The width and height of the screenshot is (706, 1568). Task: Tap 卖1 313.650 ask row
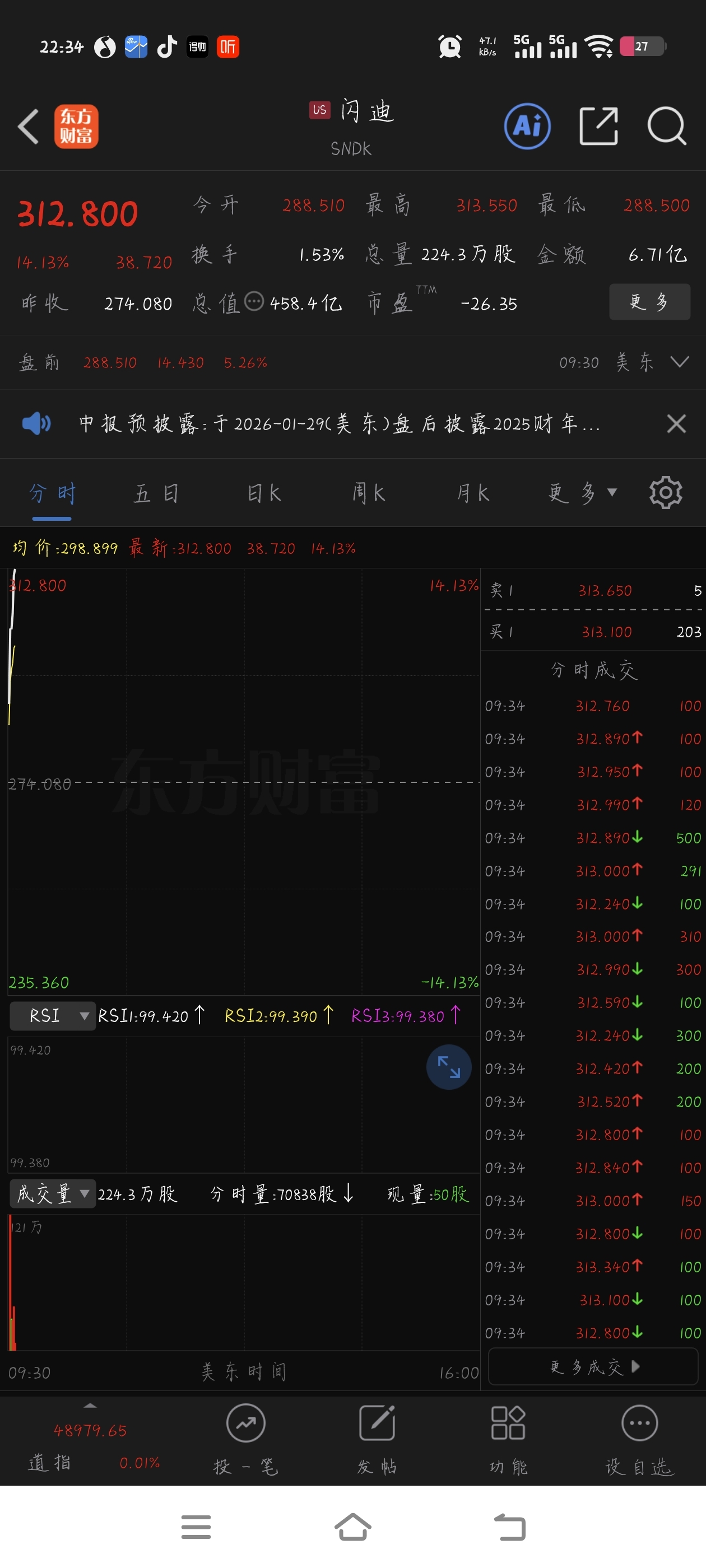click(x=594, y=590)
